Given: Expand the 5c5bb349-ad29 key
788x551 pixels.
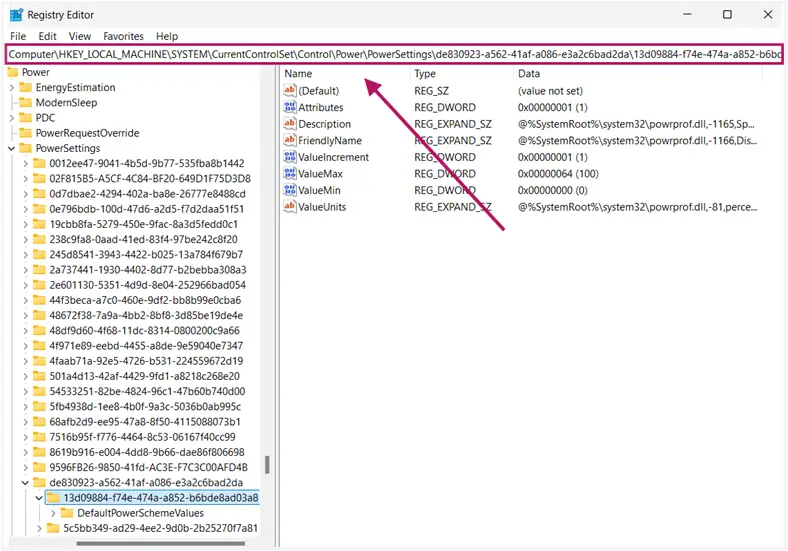Looking at the screenshot, I should [x=39, y=528].
